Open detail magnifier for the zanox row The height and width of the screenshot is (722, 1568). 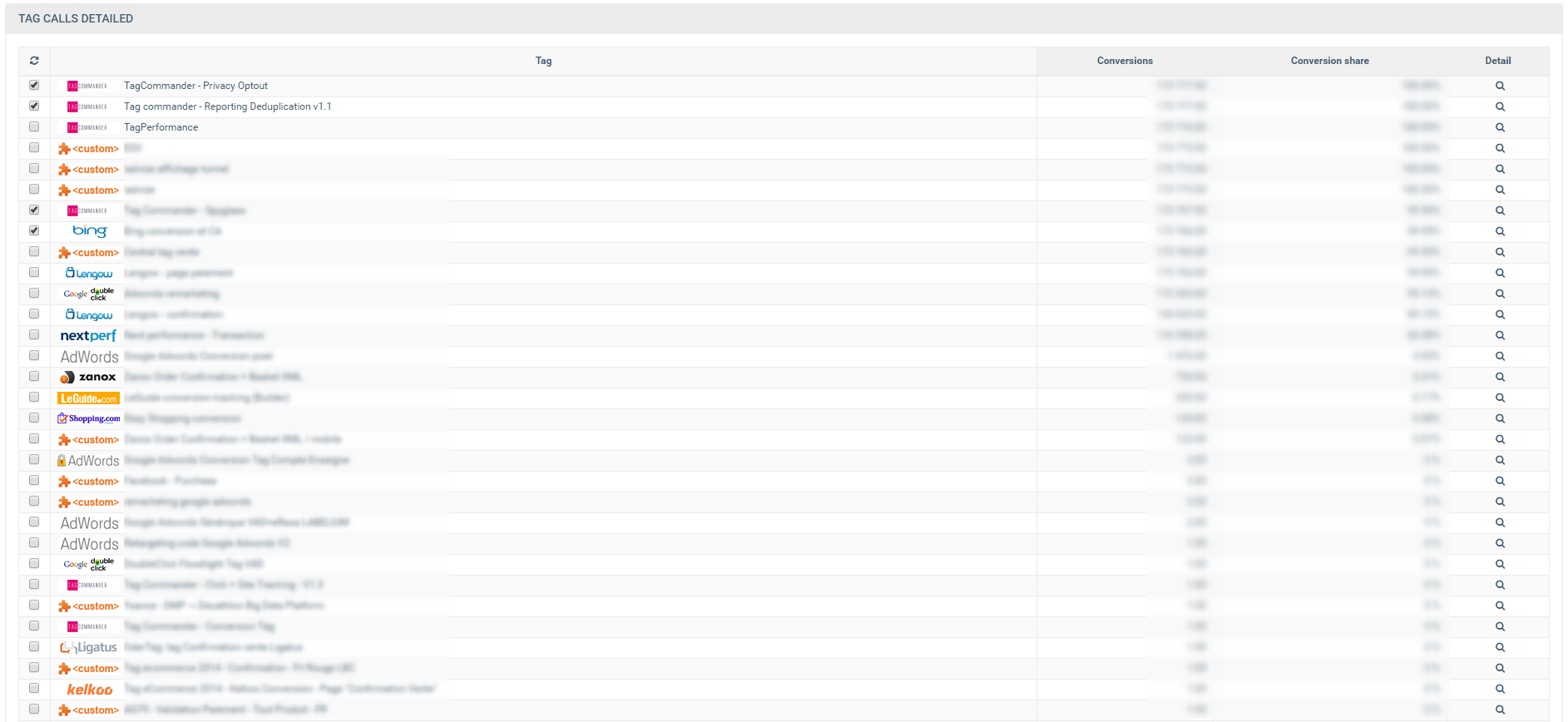[1500, 377]
